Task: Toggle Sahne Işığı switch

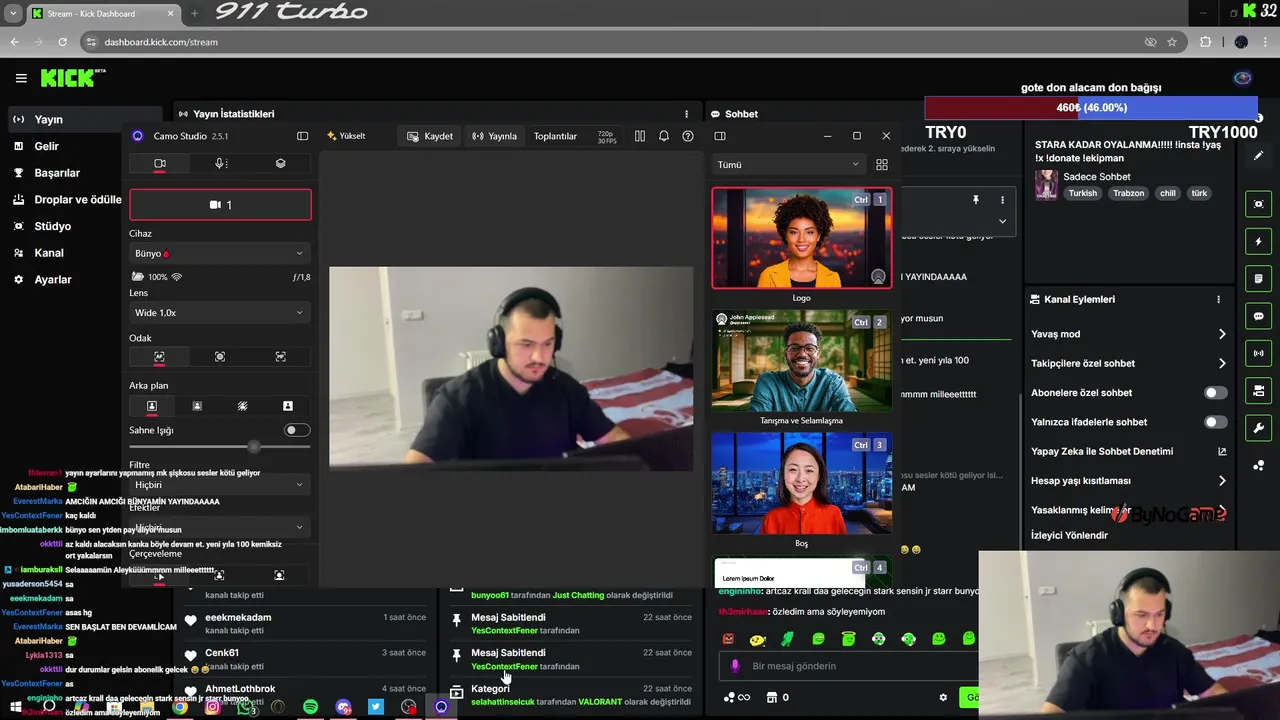Action: pyautogui.click(x=297, y=430)
